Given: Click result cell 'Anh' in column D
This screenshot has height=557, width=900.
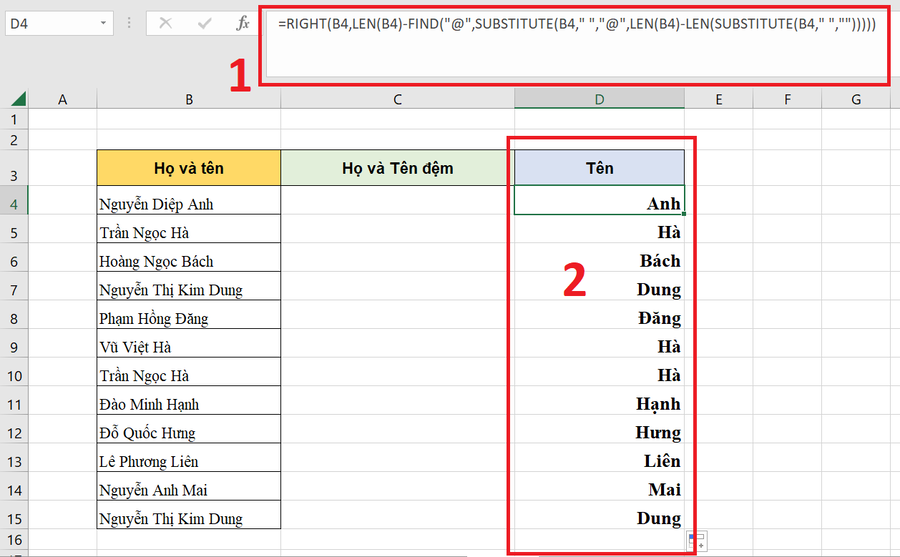Looking at the screenshot, I should [x=599, y=200].
